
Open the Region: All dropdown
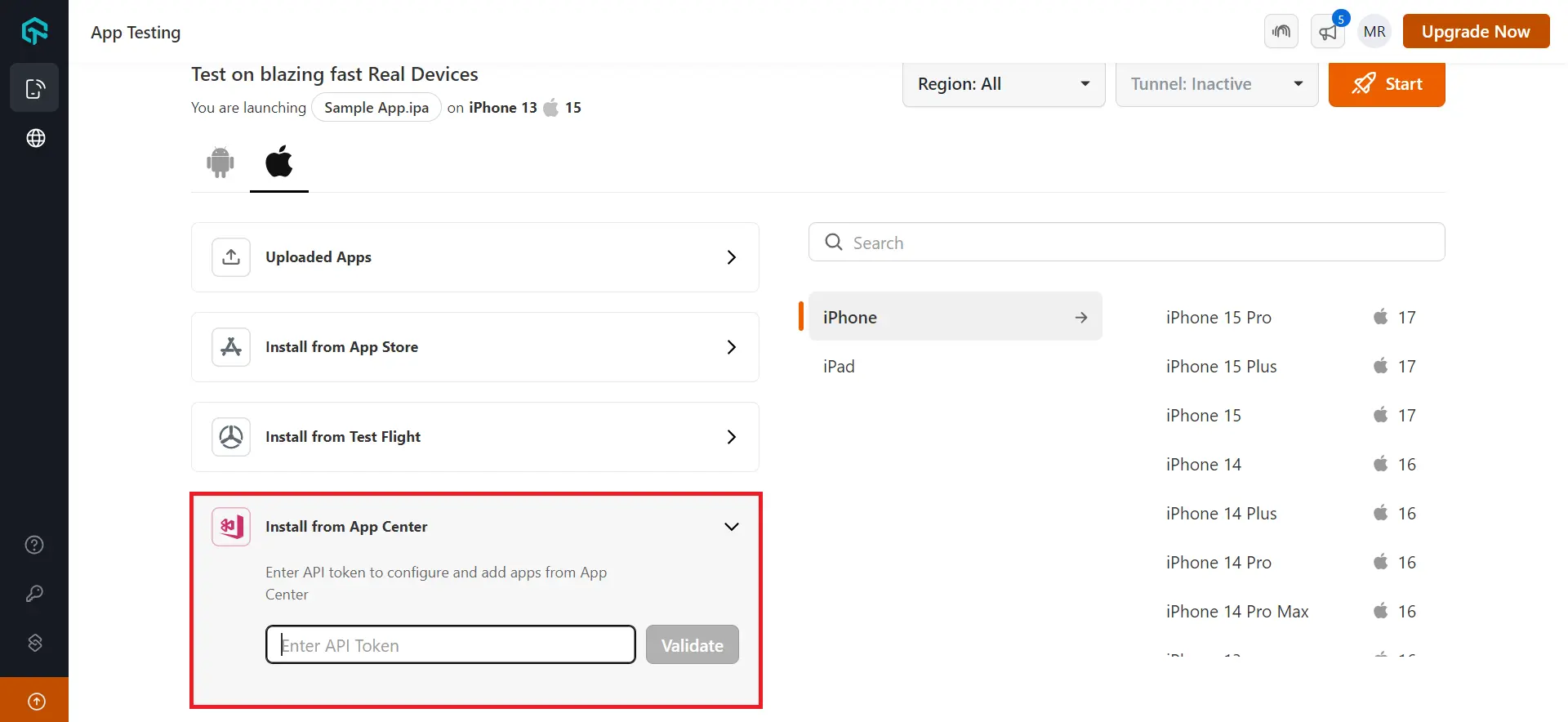click(x=1003, y=84)
